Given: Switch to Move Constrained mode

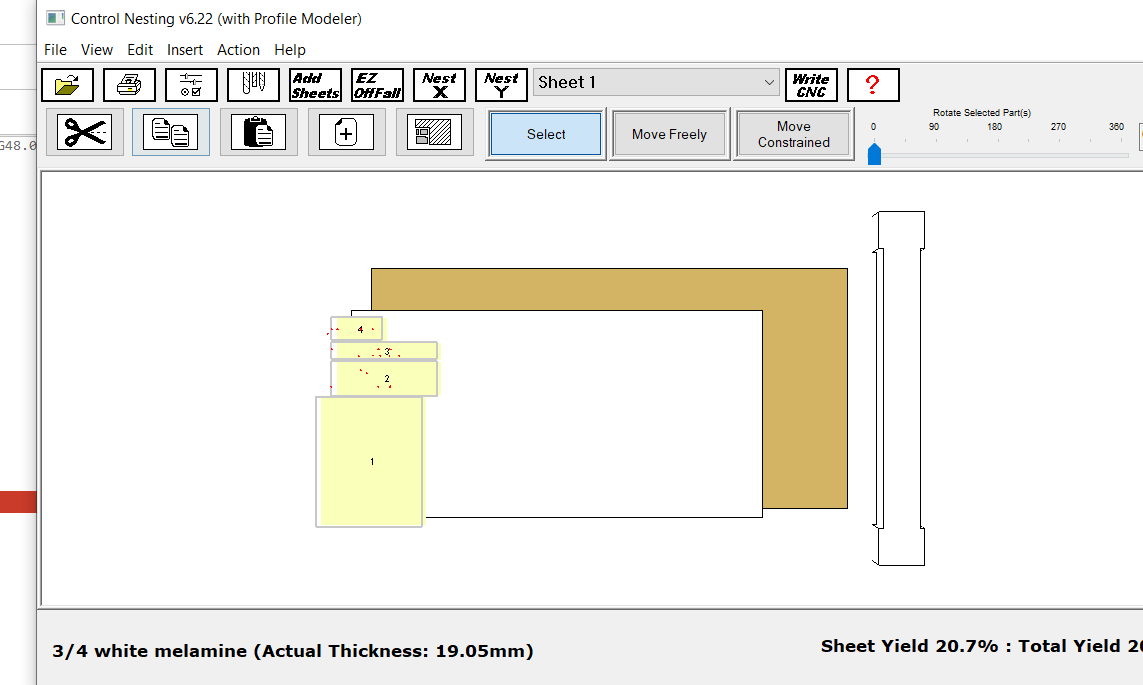Looking at the screenshot, I should pos(794,134).
